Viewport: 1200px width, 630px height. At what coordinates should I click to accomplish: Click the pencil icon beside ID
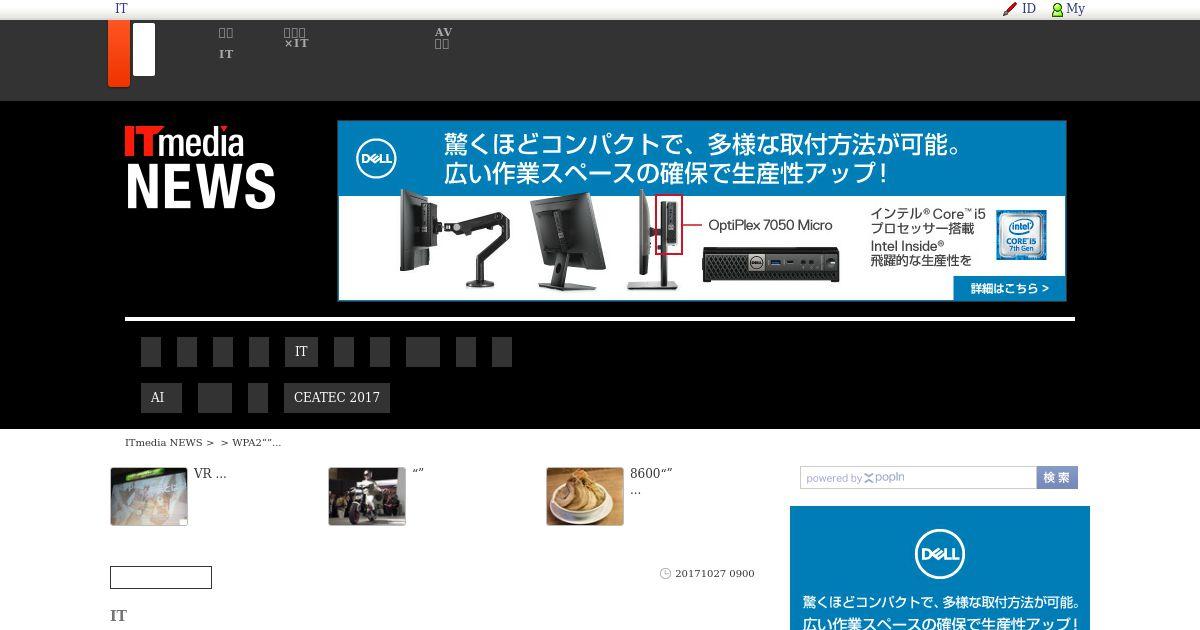[x=1010, y=9]
